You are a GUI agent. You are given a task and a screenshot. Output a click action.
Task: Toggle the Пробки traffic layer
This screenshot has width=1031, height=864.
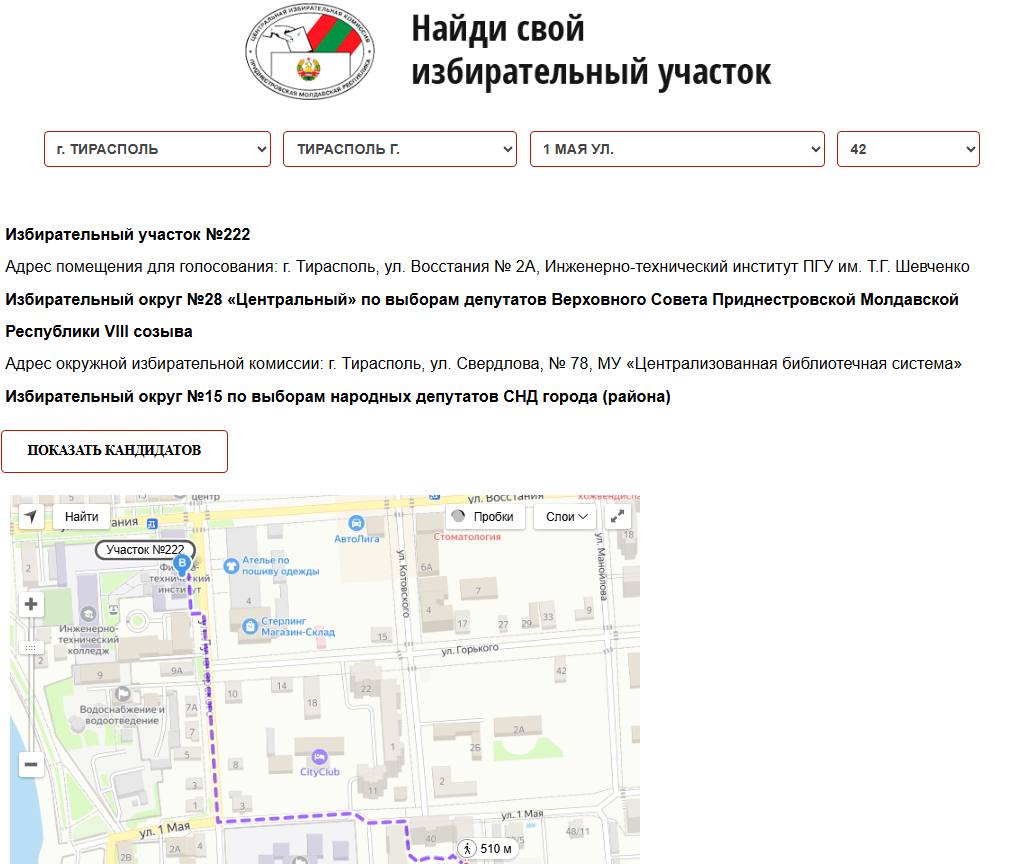[x=483, y=517]
